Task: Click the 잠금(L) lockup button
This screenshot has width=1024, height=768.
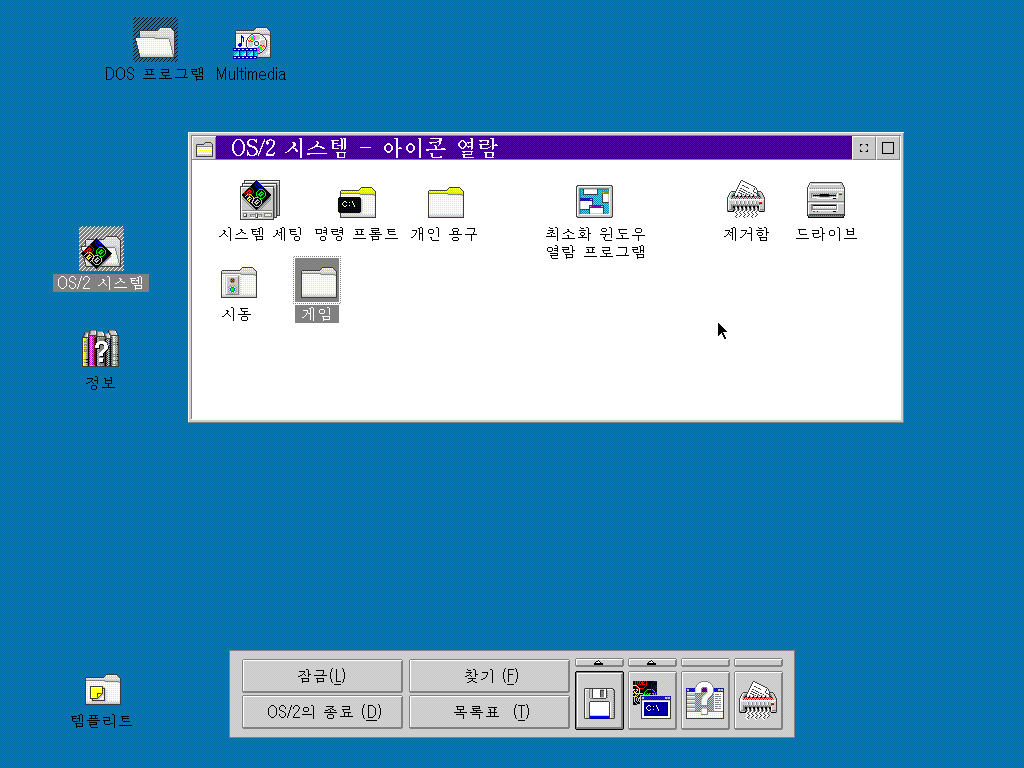Action: click(x=322, y=675)
